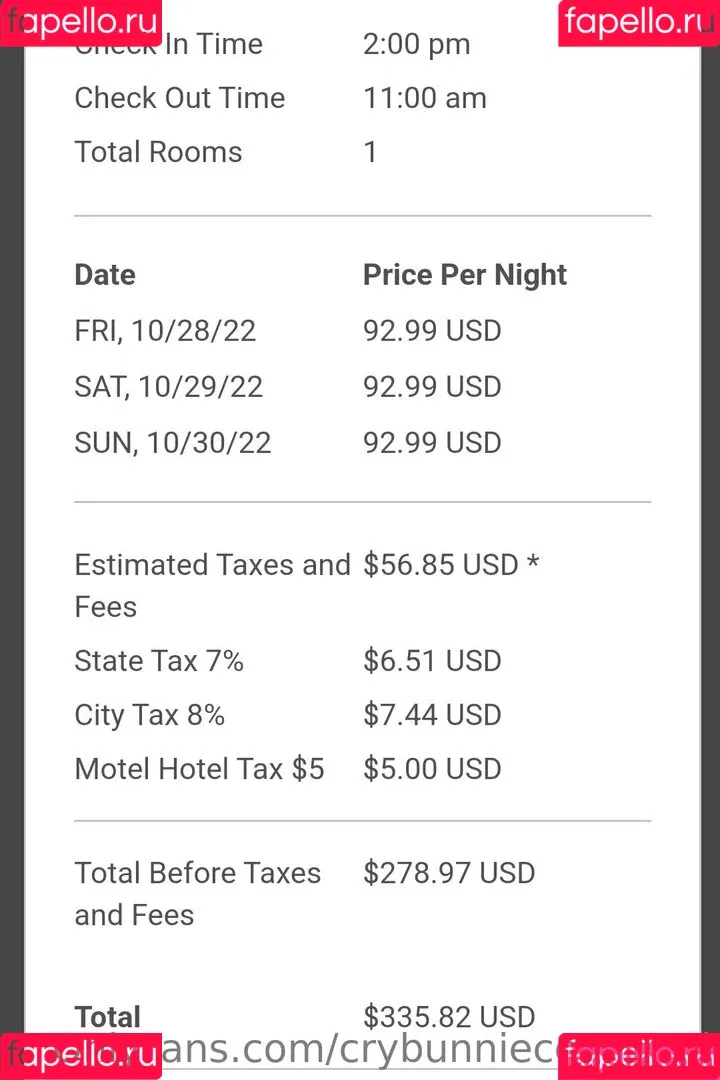This screenshot has height=1080, width=720.
Task: Click the bottom-left fapello.ru watermark badge
Action: pos(81,1057)
